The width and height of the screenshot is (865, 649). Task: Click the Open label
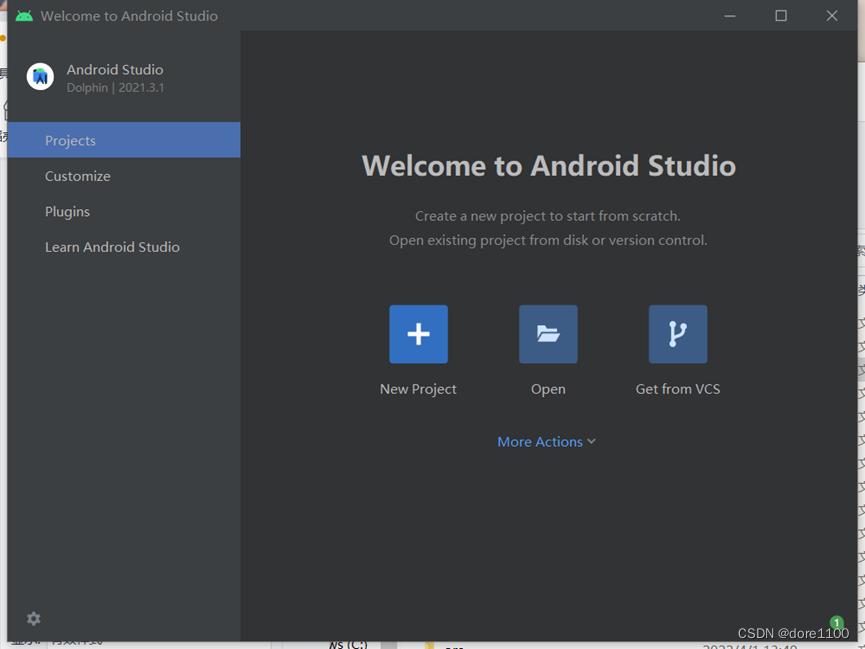[548, 389]
